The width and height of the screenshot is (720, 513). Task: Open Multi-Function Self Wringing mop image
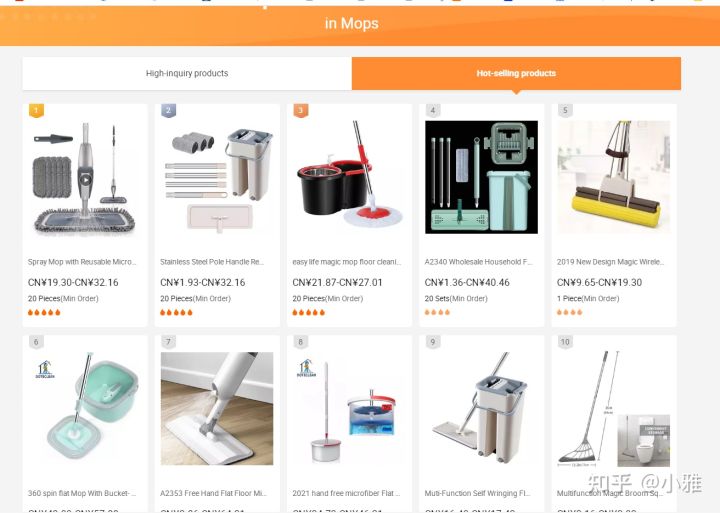[x=481, y=409]
